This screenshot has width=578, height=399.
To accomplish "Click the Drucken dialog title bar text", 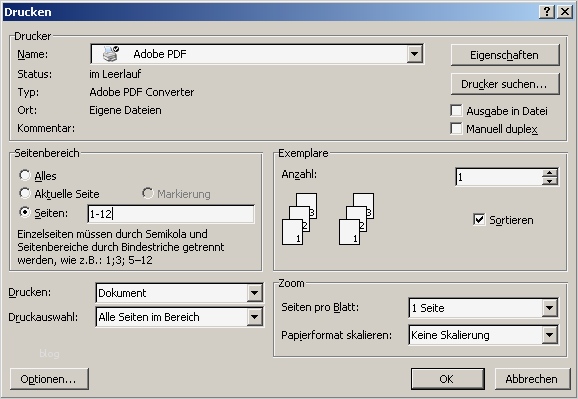I will coord(28,12).
